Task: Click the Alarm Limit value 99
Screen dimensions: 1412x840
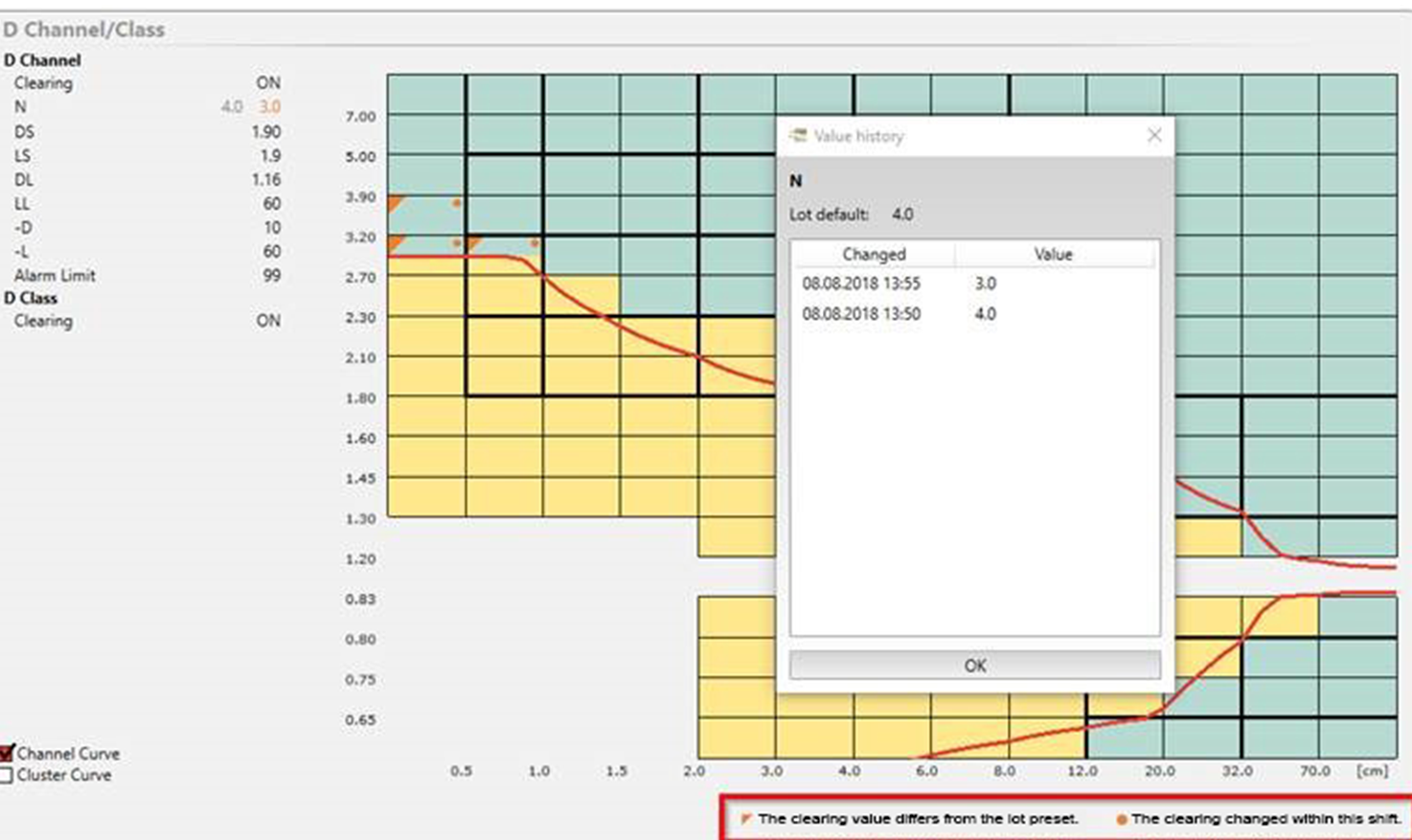Action: click(272, 276)
